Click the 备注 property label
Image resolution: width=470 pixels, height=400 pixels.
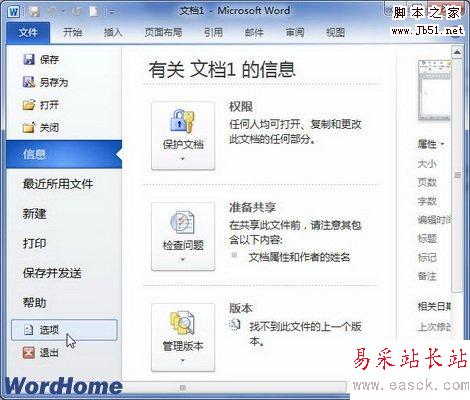427,276
